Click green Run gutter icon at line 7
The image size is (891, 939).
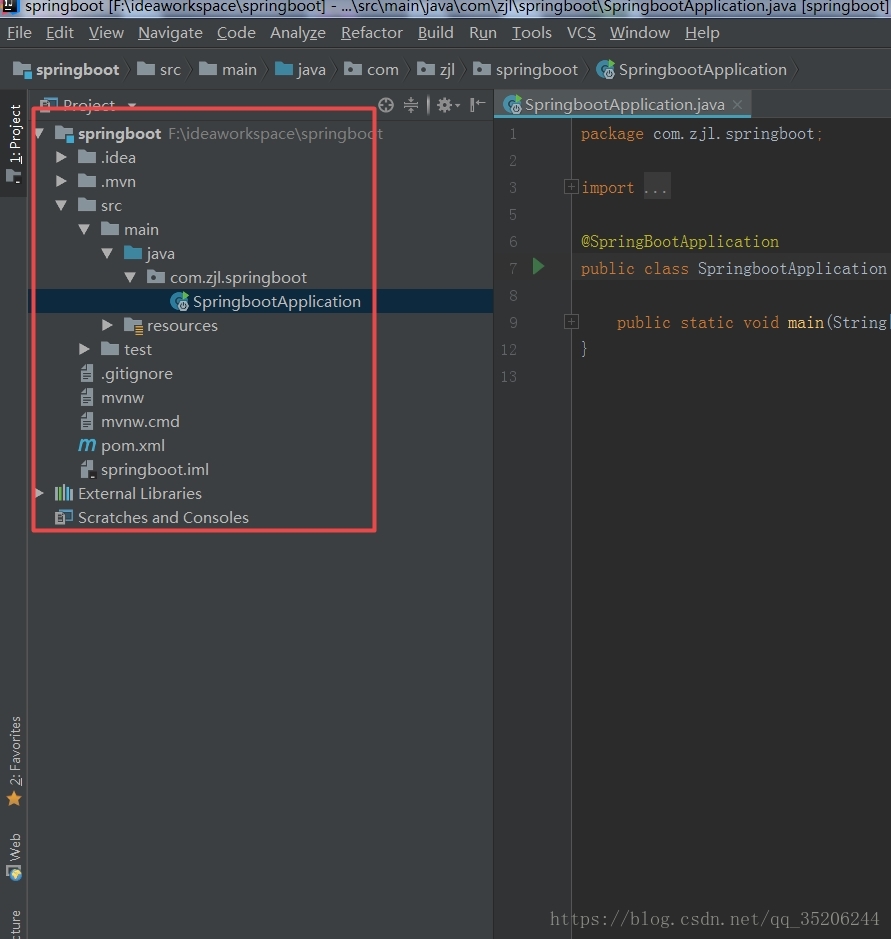[538, 266]
